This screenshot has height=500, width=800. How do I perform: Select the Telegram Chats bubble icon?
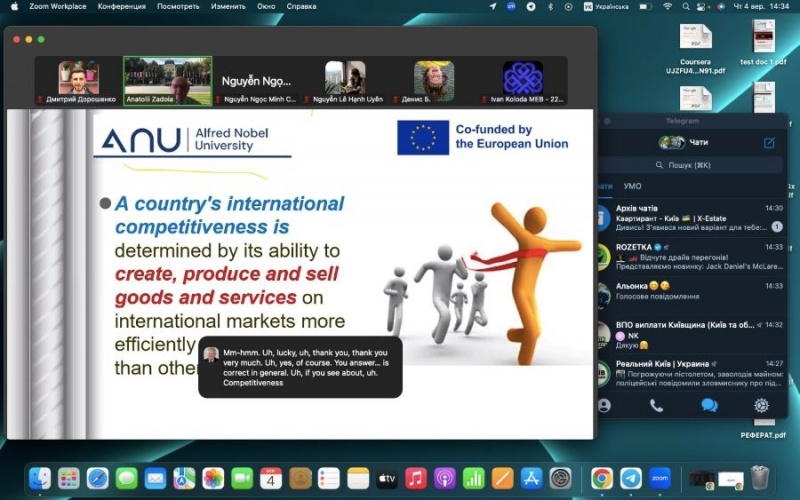[709, 405]
